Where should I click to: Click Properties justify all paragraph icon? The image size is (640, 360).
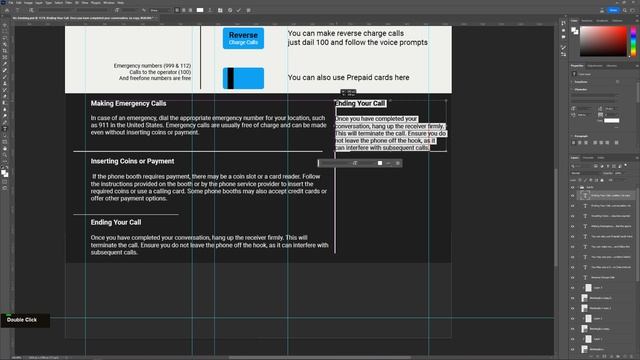coord(616,143)
